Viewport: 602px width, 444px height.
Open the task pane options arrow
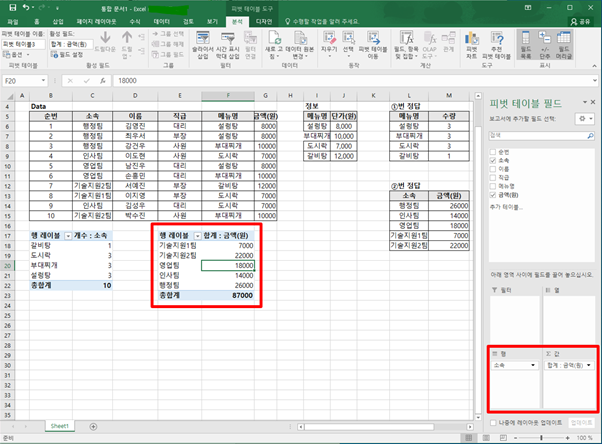tap(585, 102)
